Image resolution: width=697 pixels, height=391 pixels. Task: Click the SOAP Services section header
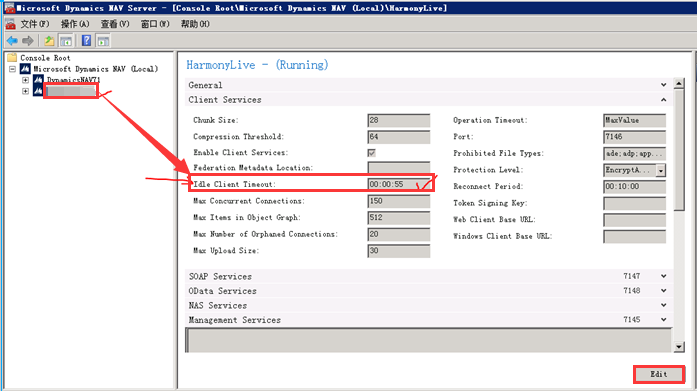click(x=429, y=276)
